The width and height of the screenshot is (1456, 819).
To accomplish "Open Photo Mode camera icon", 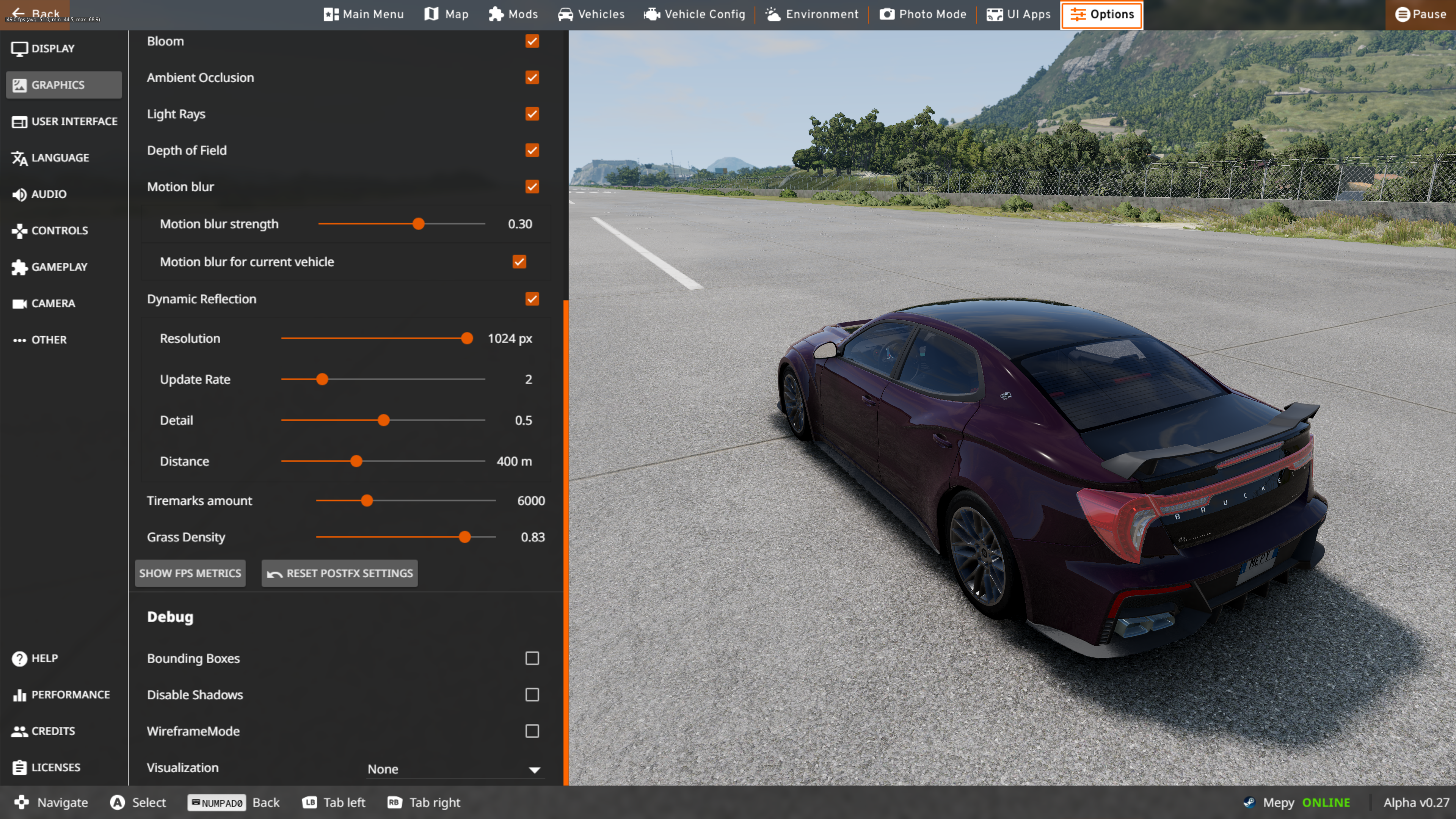I will pos(887,14).
